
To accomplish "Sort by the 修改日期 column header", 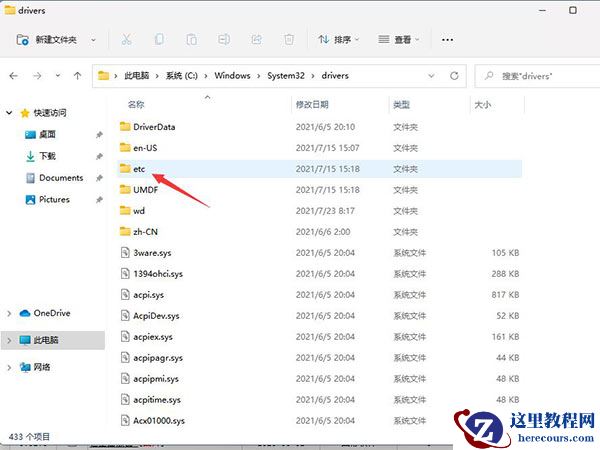I will coord(312,104).
